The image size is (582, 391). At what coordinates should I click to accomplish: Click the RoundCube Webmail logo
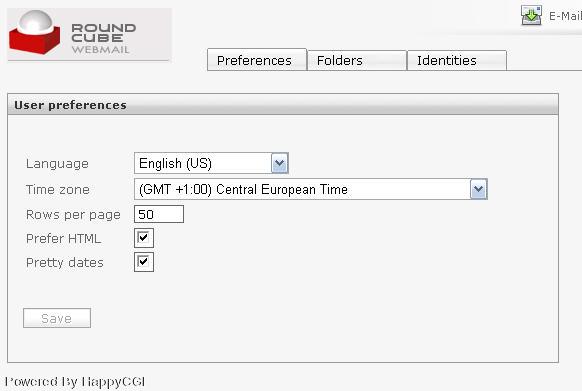(x=89, y=35)
